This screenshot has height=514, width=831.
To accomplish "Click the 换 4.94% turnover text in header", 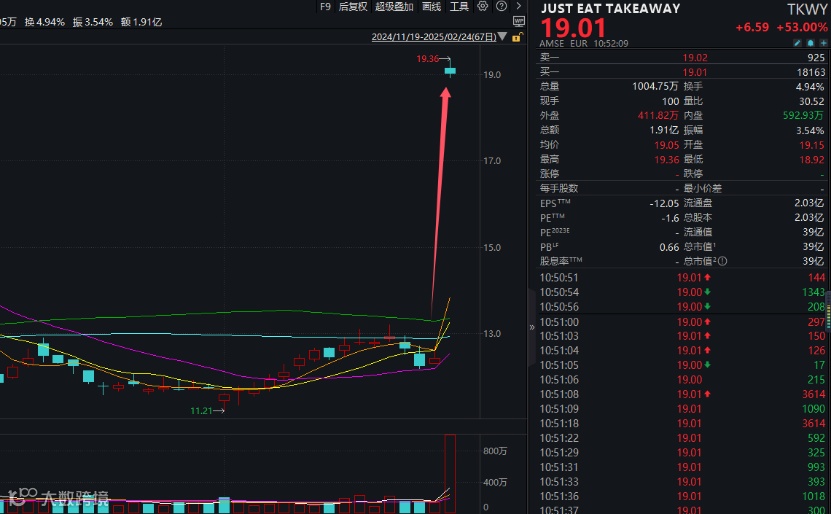I will (x=45, y=22).
